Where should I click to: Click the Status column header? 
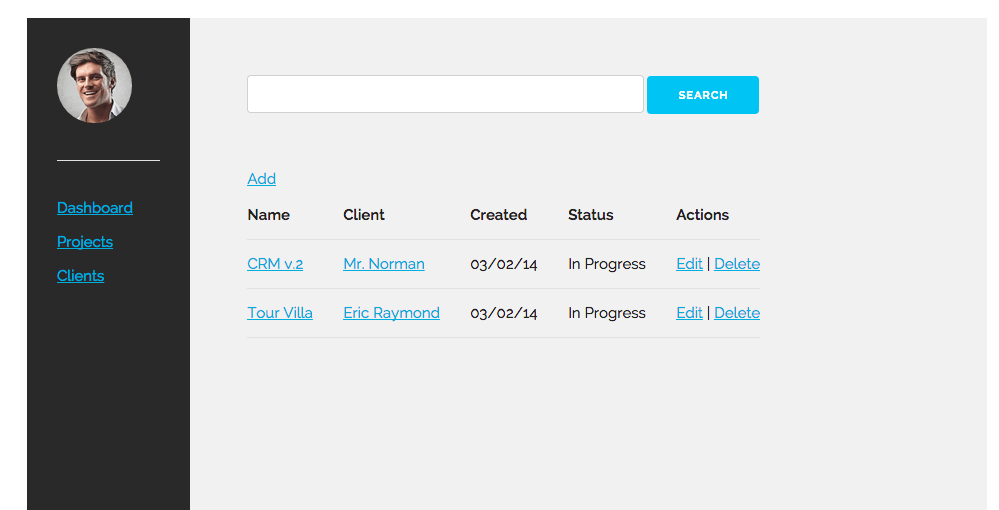(x=591, y=215)
